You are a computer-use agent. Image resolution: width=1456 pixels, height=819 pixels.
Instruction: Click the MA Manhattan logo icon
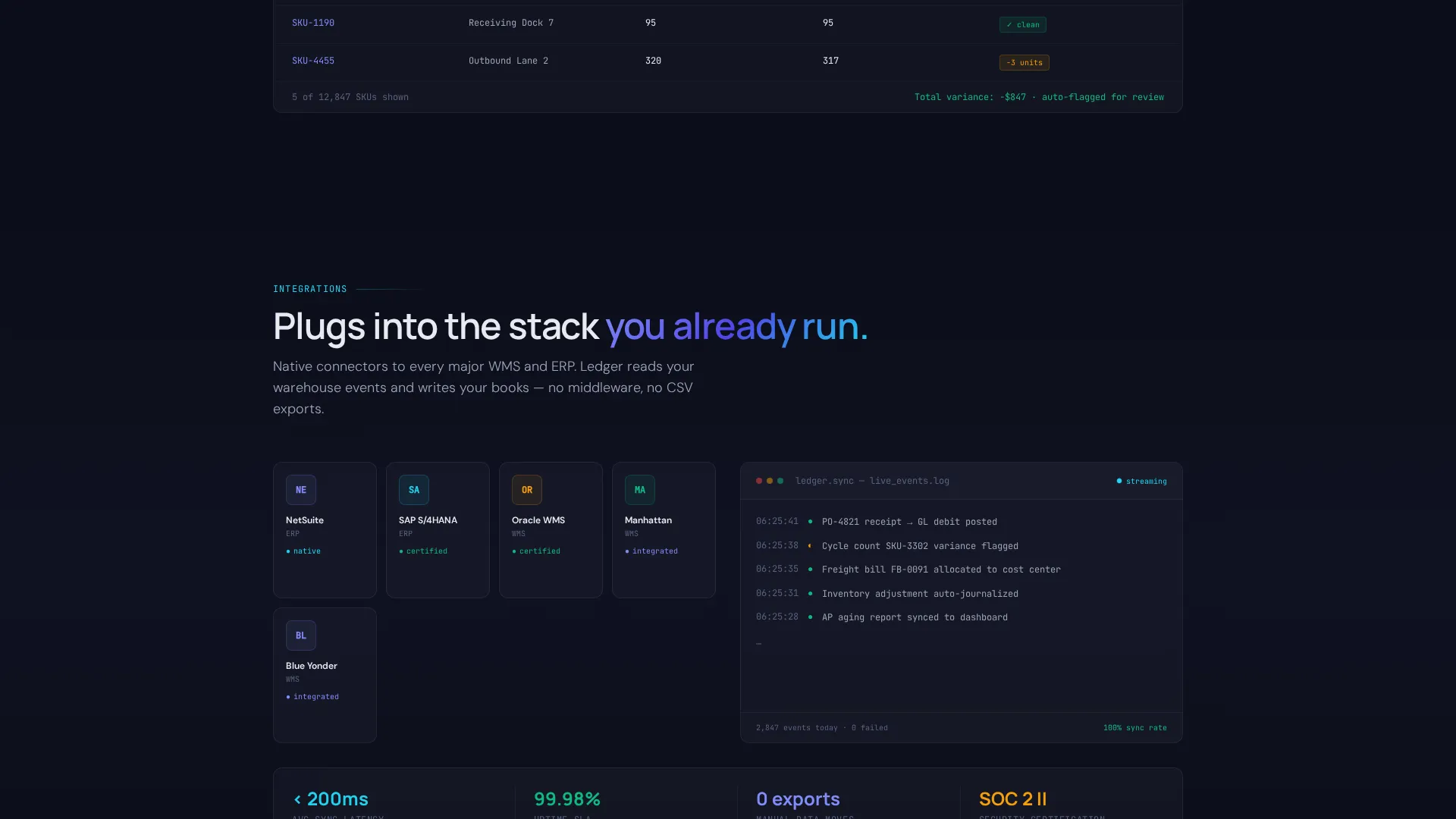(639, 490)
